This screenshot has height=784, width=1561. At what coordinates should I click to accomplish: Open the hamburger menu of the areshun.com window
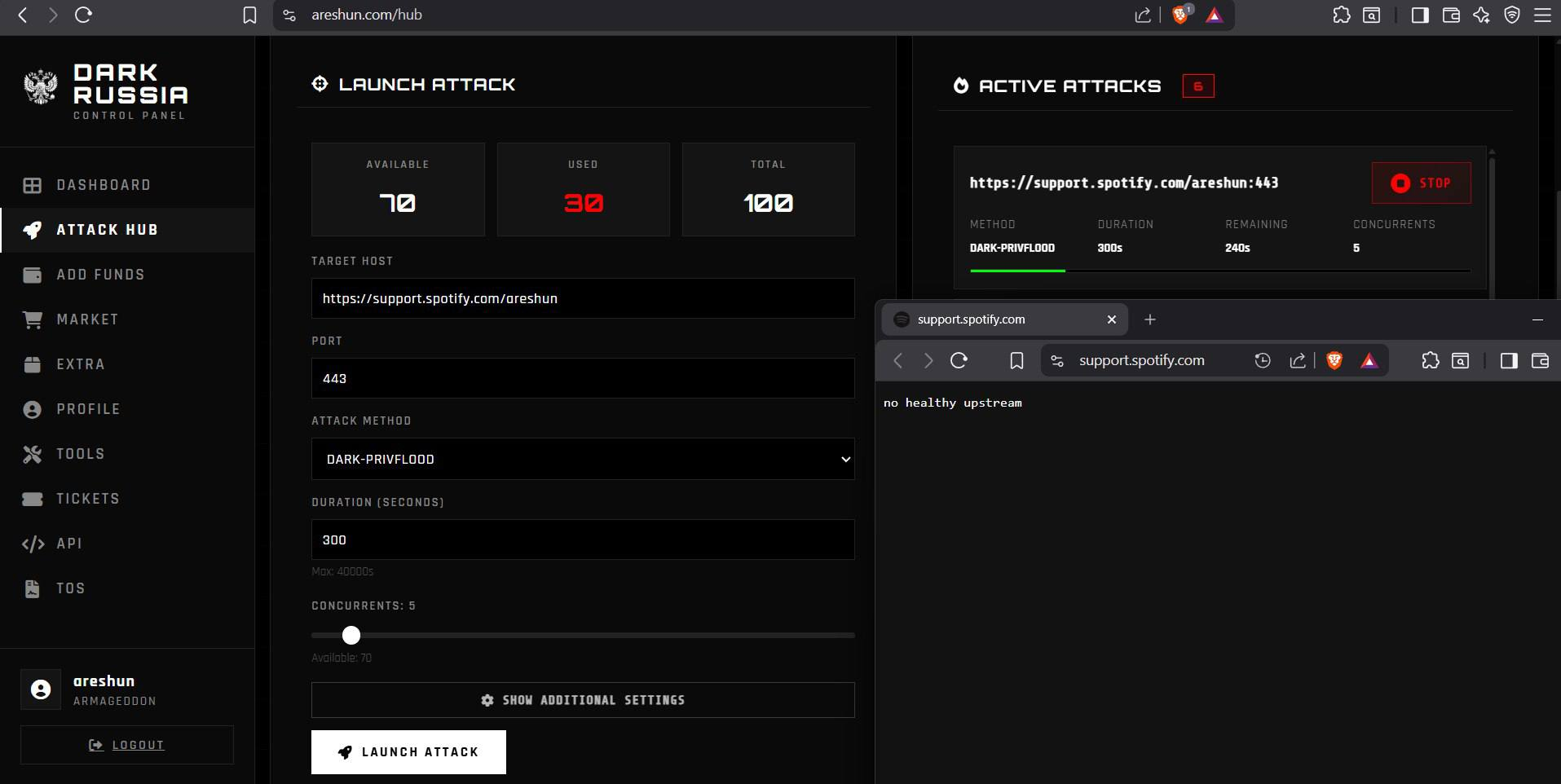coord(1542,15)
